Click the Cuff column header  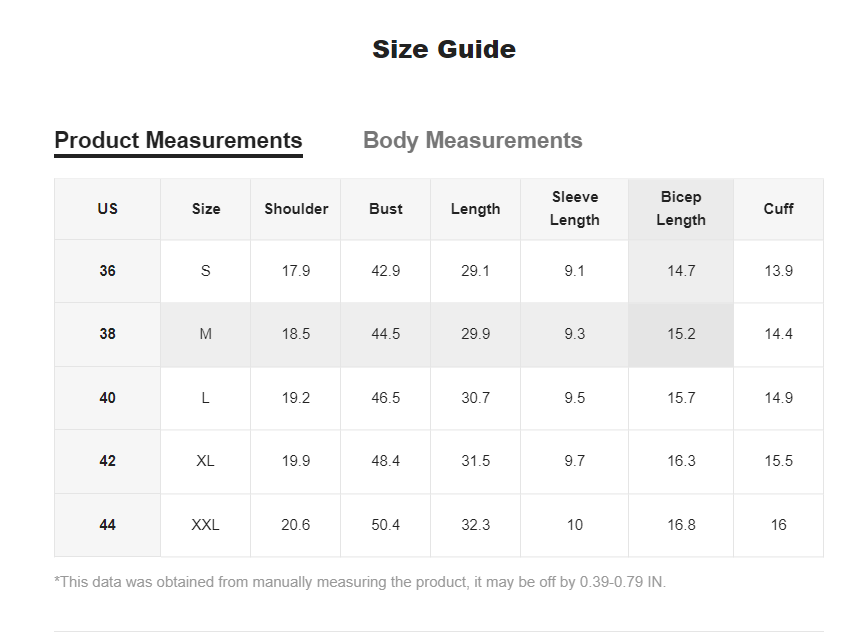coord(779,209)
